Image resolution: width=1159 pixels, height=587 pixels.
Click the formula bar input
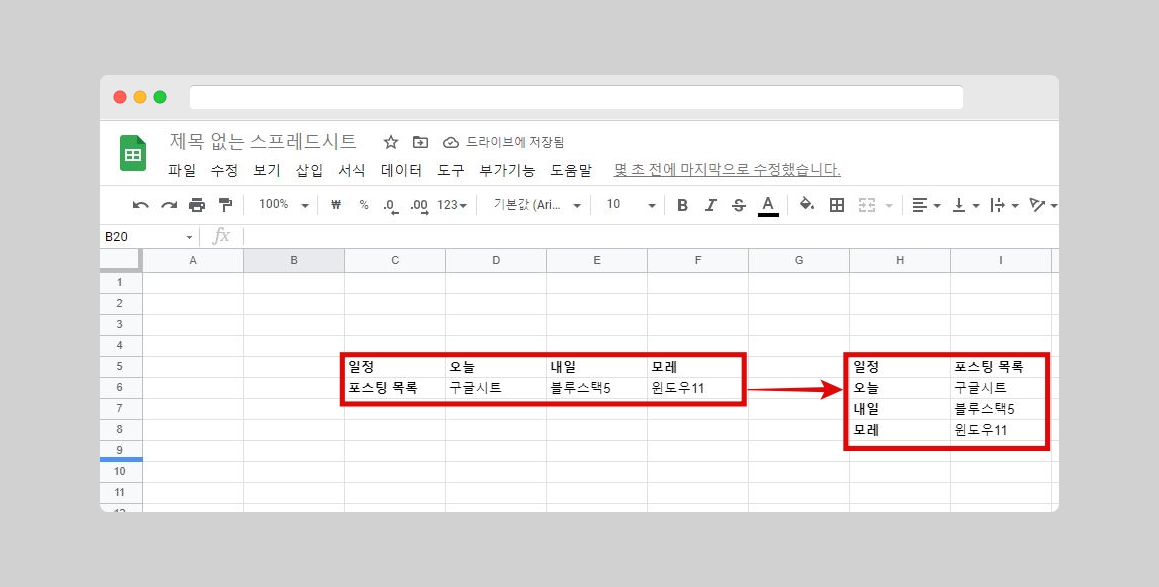pyautogui.click(x=650, y=237)
